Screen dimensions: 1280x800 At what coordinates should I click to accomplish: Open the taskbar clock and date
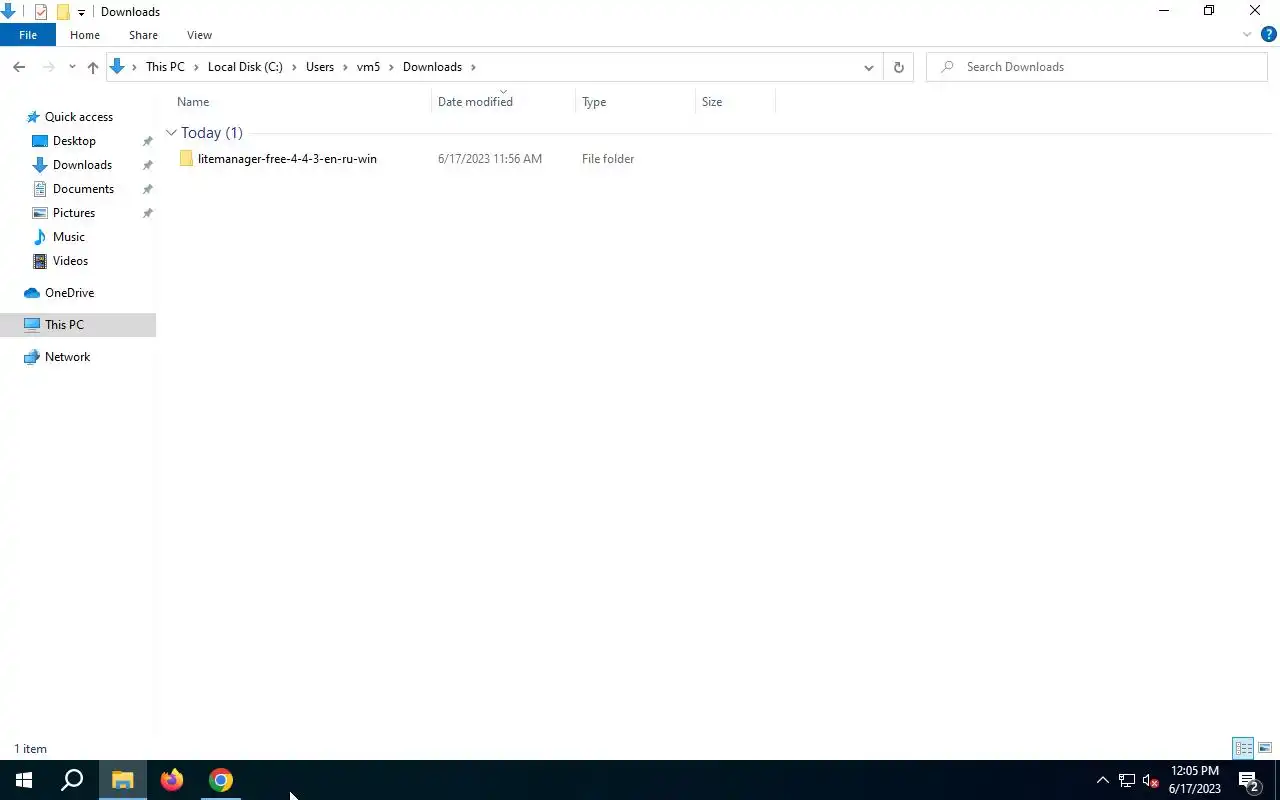click(x=1195, y=780)
